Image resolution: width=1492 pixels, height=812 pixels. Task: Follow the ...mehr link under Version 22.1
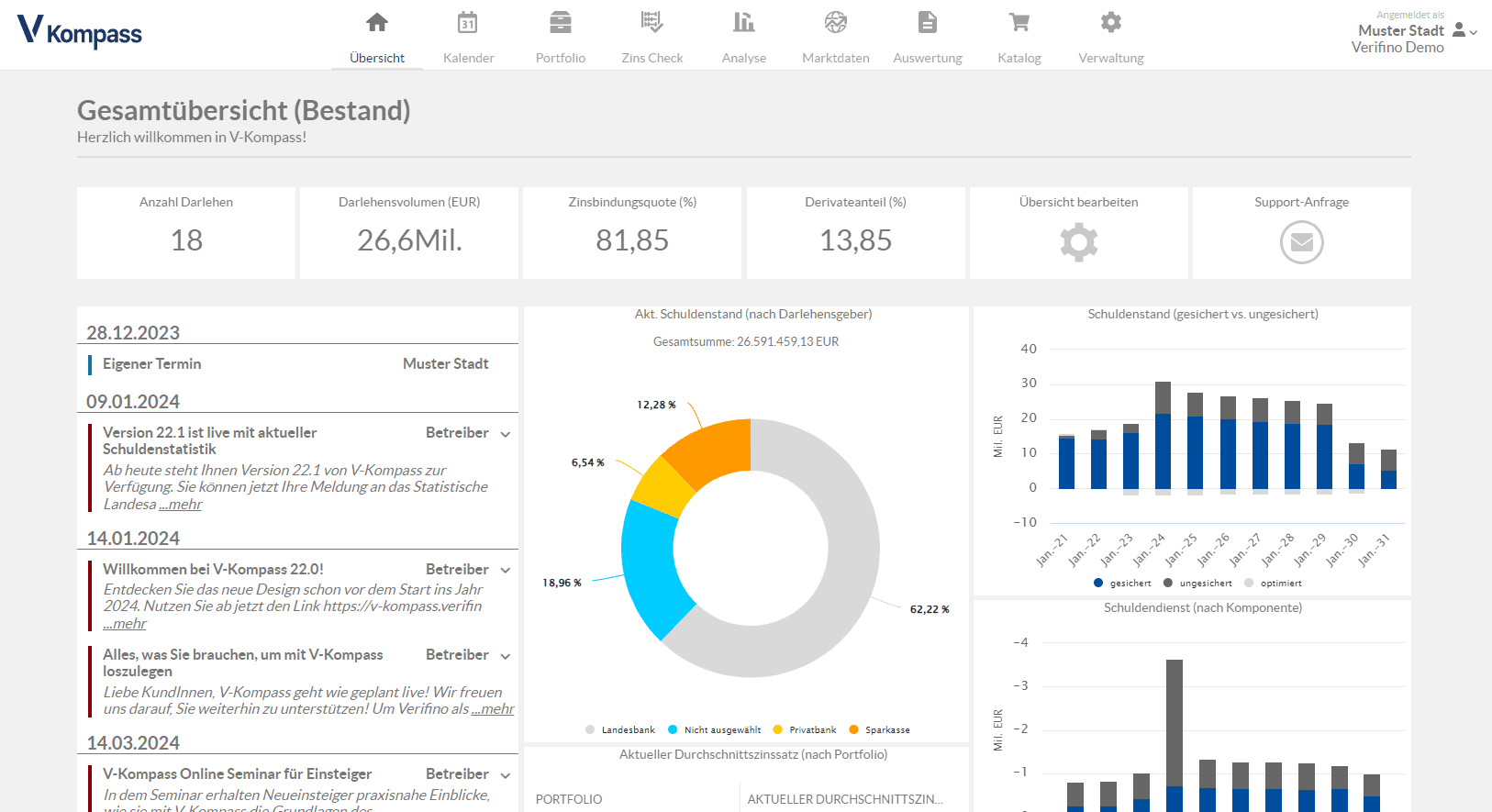point(180,505)
